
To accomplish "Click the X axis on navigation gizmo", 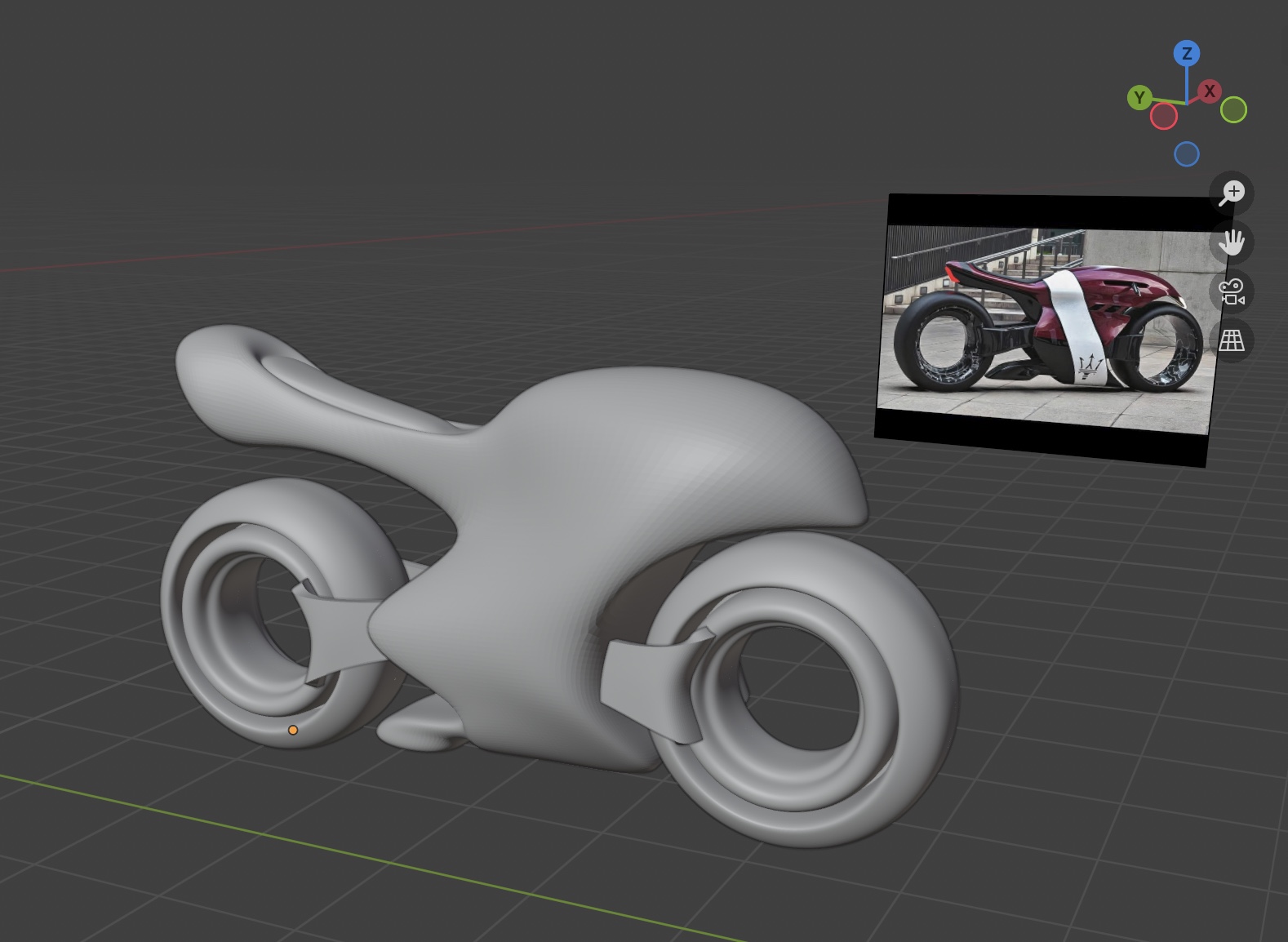I will click(1210, 91).
